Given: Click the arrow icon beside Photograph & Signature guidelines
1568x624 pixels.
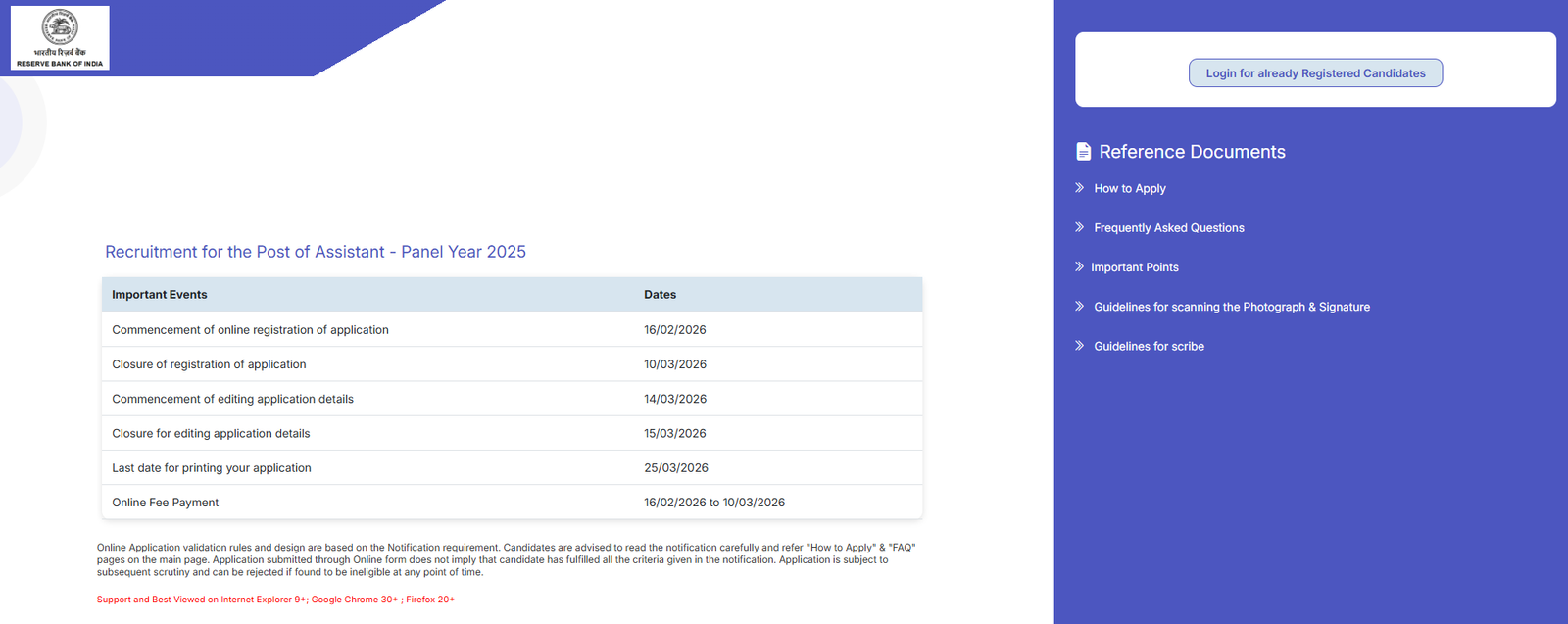Looking at the screenshot, I should [x=1079, y=307].
